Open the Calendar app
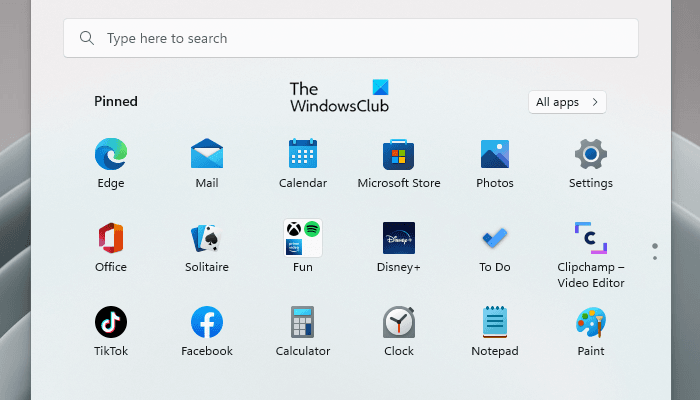Viewport: 700px width, 400px height. coord(303,154)
